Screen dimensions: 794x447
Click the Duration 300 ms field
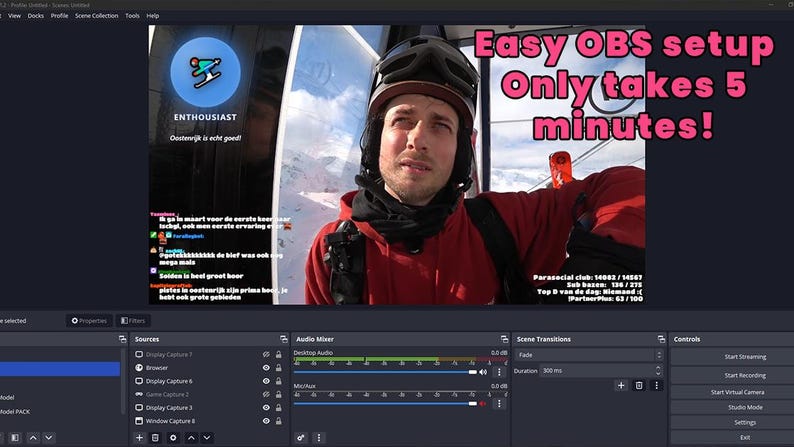pos(597,371)
